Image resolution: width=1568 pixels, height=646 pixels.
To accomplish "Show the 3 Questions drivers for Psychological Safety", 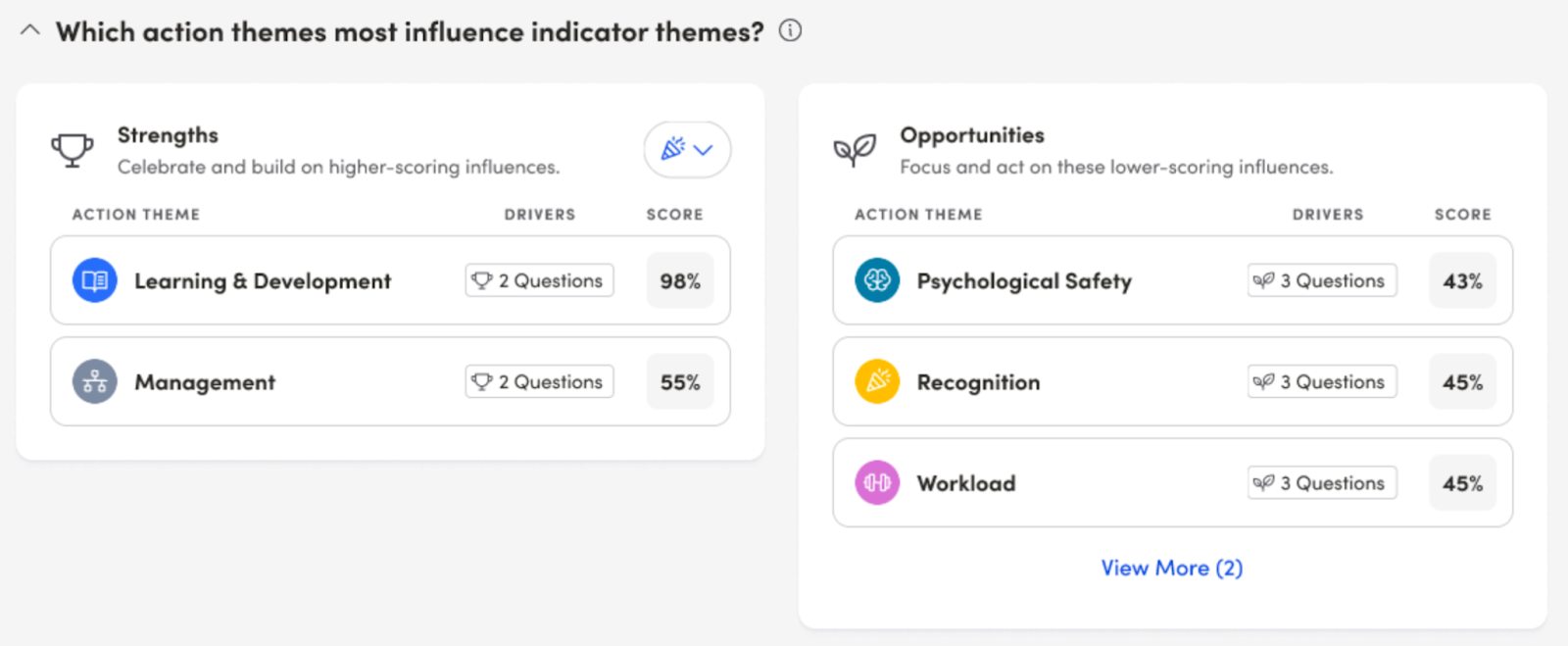I will click(1321, 281).
